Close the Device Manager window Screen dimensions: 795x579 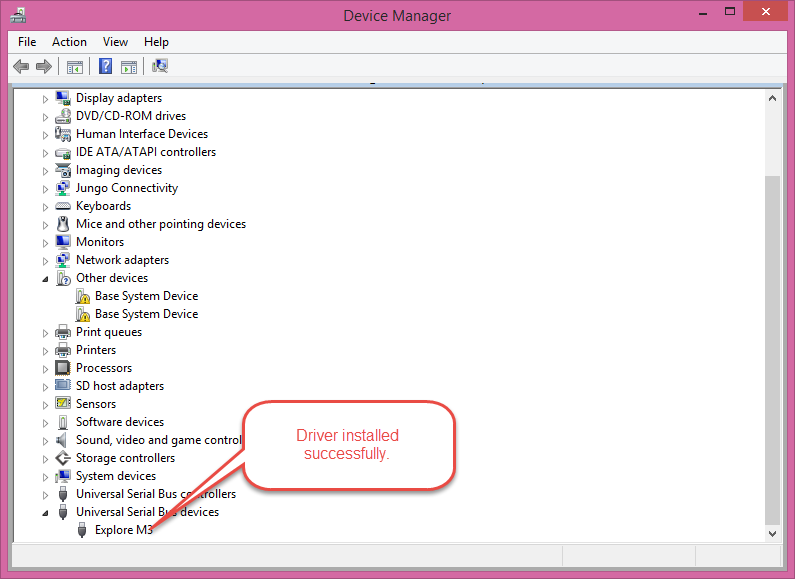(766, 11)
